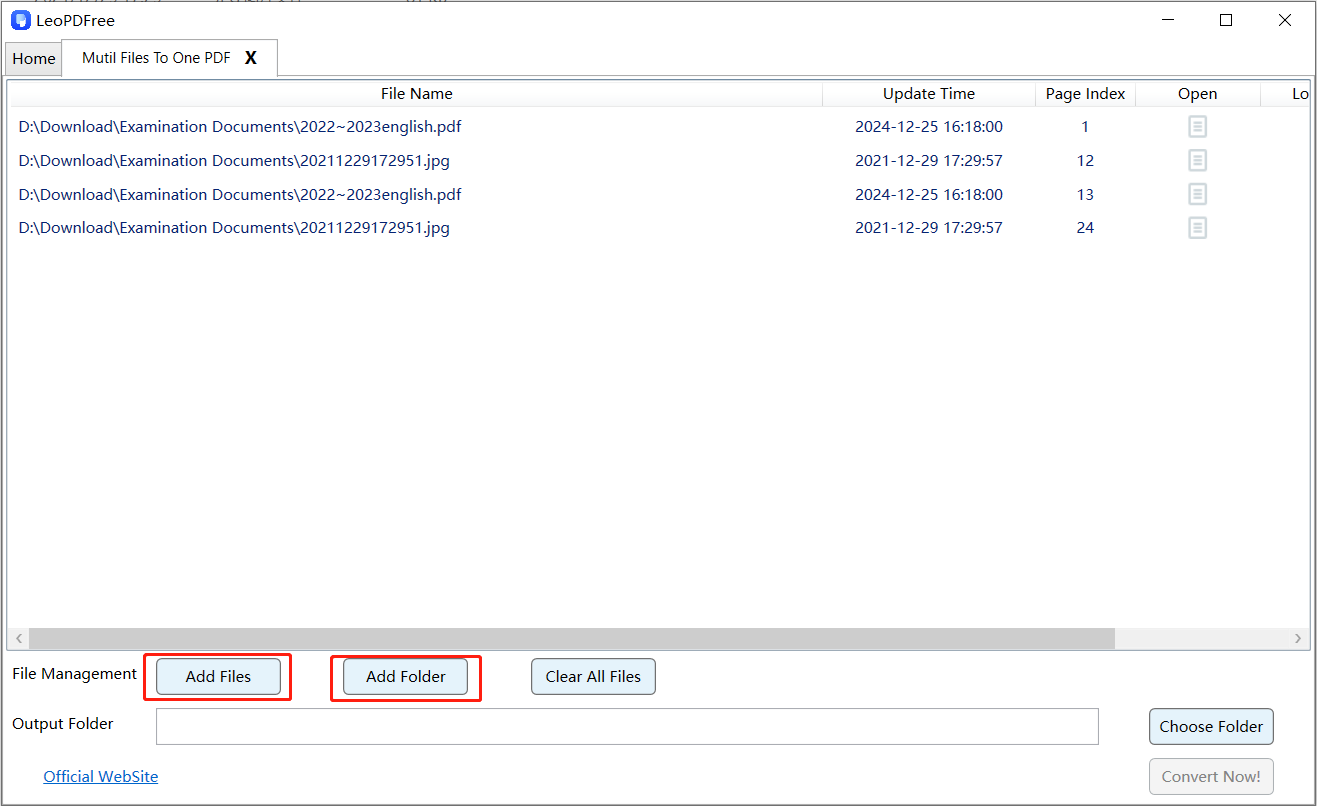The image size is (1317, 806).
Task: Sort by Update Time column header
Action: tap(929, 94)
